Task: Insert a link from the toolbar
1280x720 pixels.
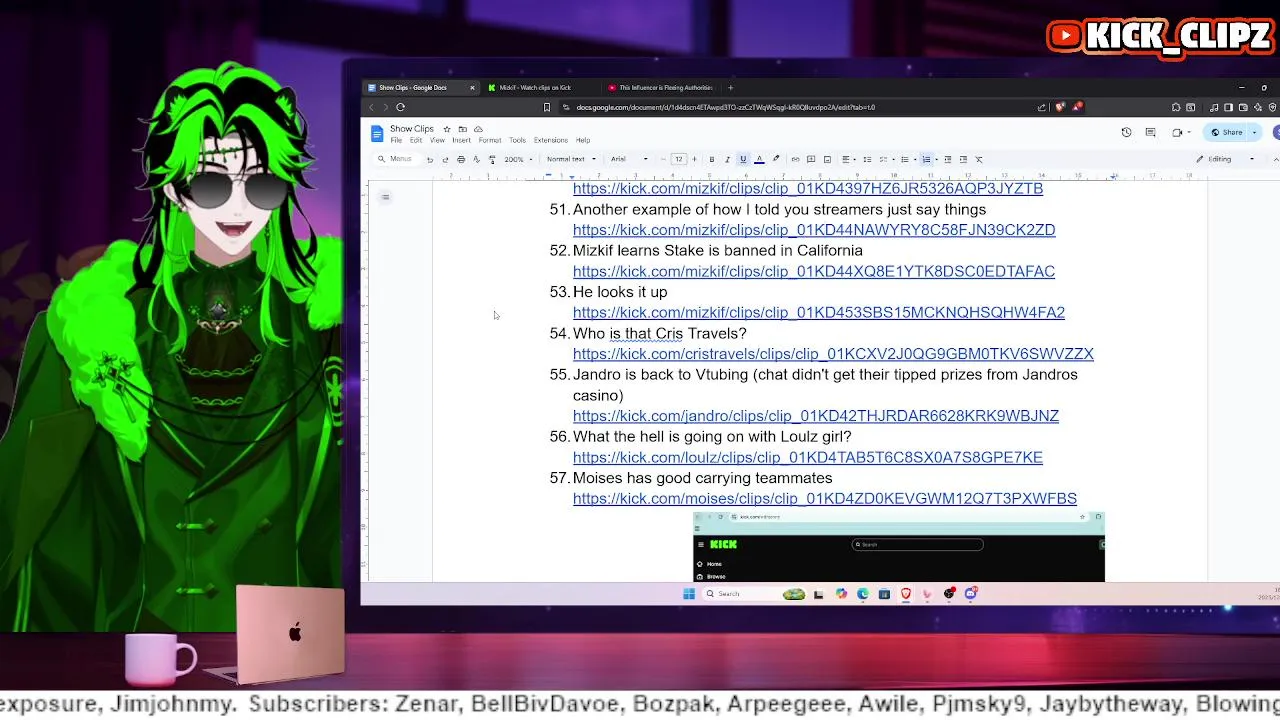Action: [x=795, y=159]
